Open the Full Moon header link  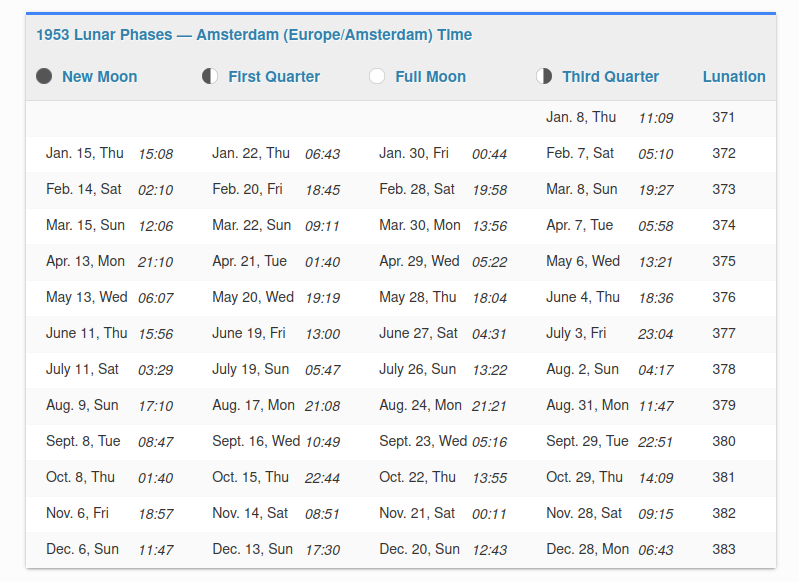431,76
